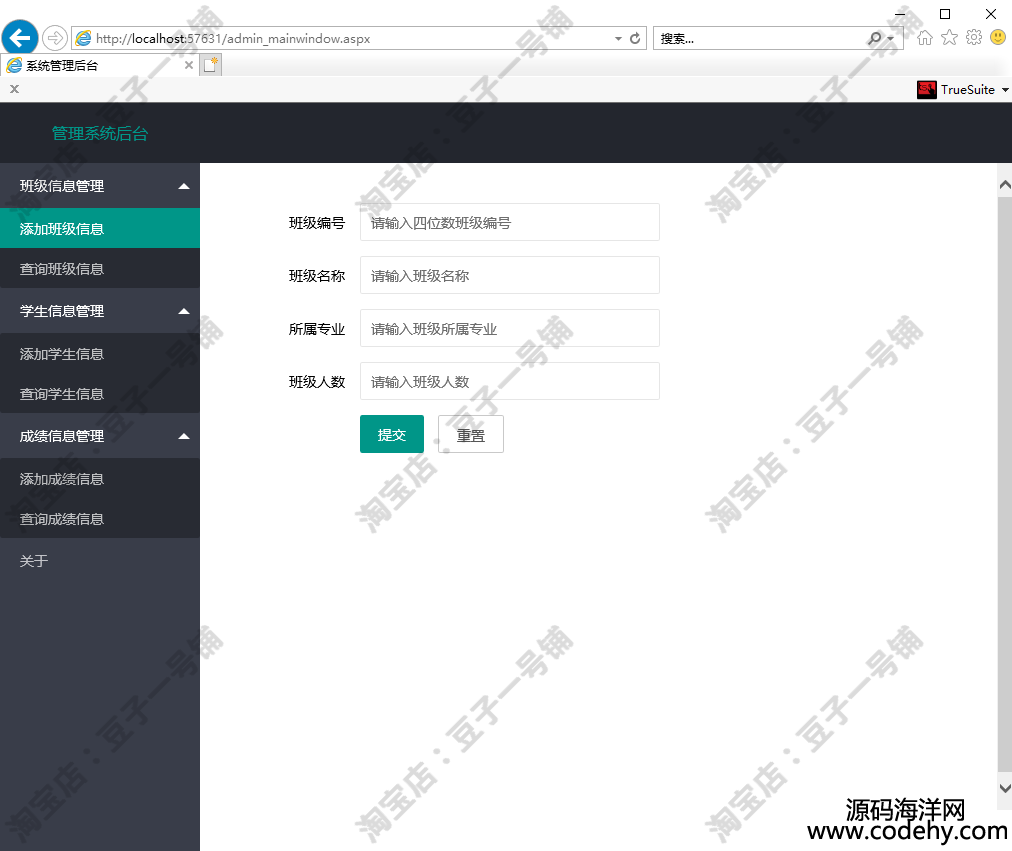Collapse the 班级信息管理 menu arrow
The height and width of the screenshot is (851, 1012).
[x=184, y=186]
